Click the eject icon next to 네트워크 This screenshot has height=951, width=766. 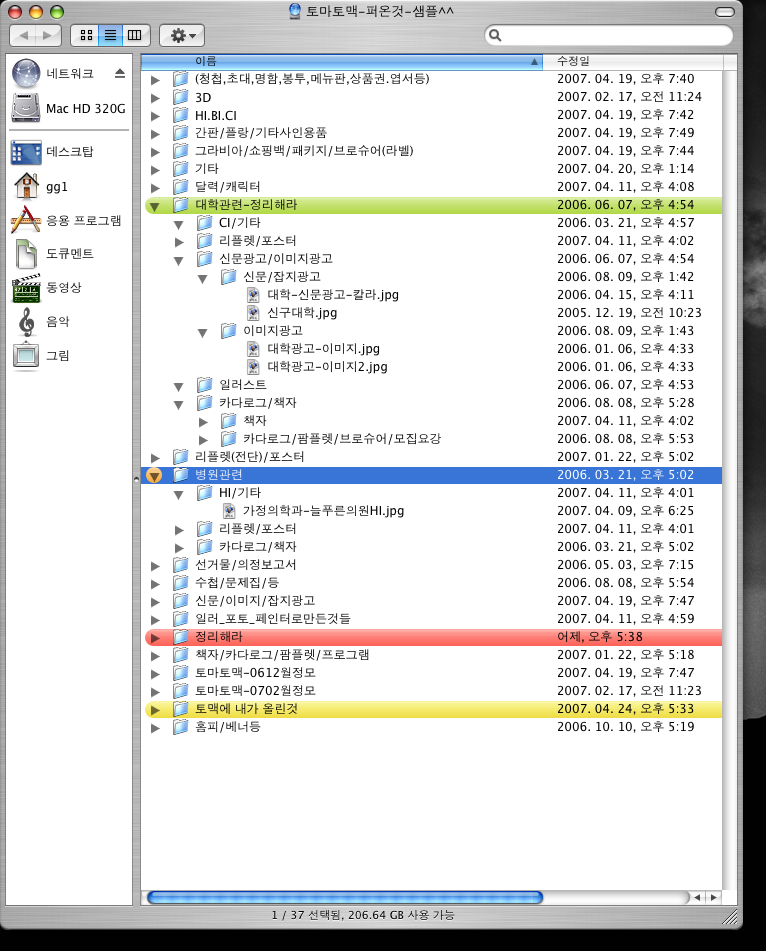click(120, 73)
